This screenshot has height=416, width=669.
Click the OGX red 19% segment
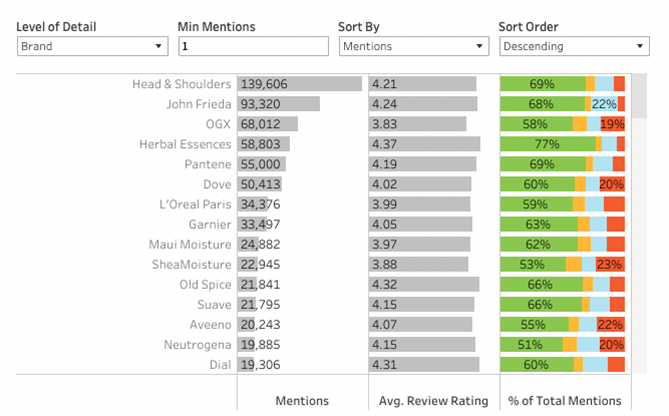click(x=612, y=124)
